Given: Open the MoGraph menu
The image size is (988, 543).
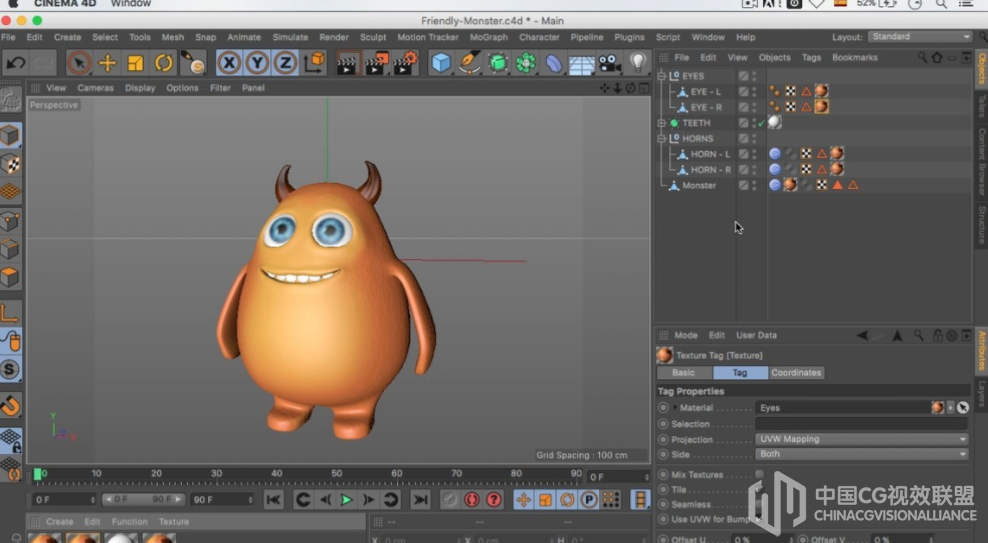Looking at the screenshot, I should coord(488,37).
